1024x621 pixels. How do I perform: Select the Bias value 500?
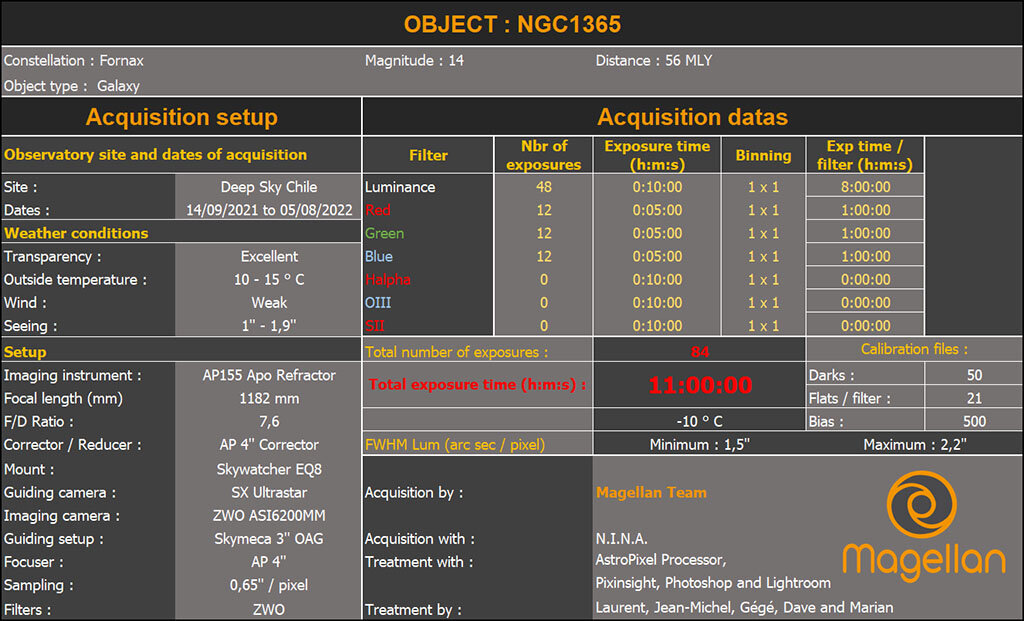click(x=974, y=422)
